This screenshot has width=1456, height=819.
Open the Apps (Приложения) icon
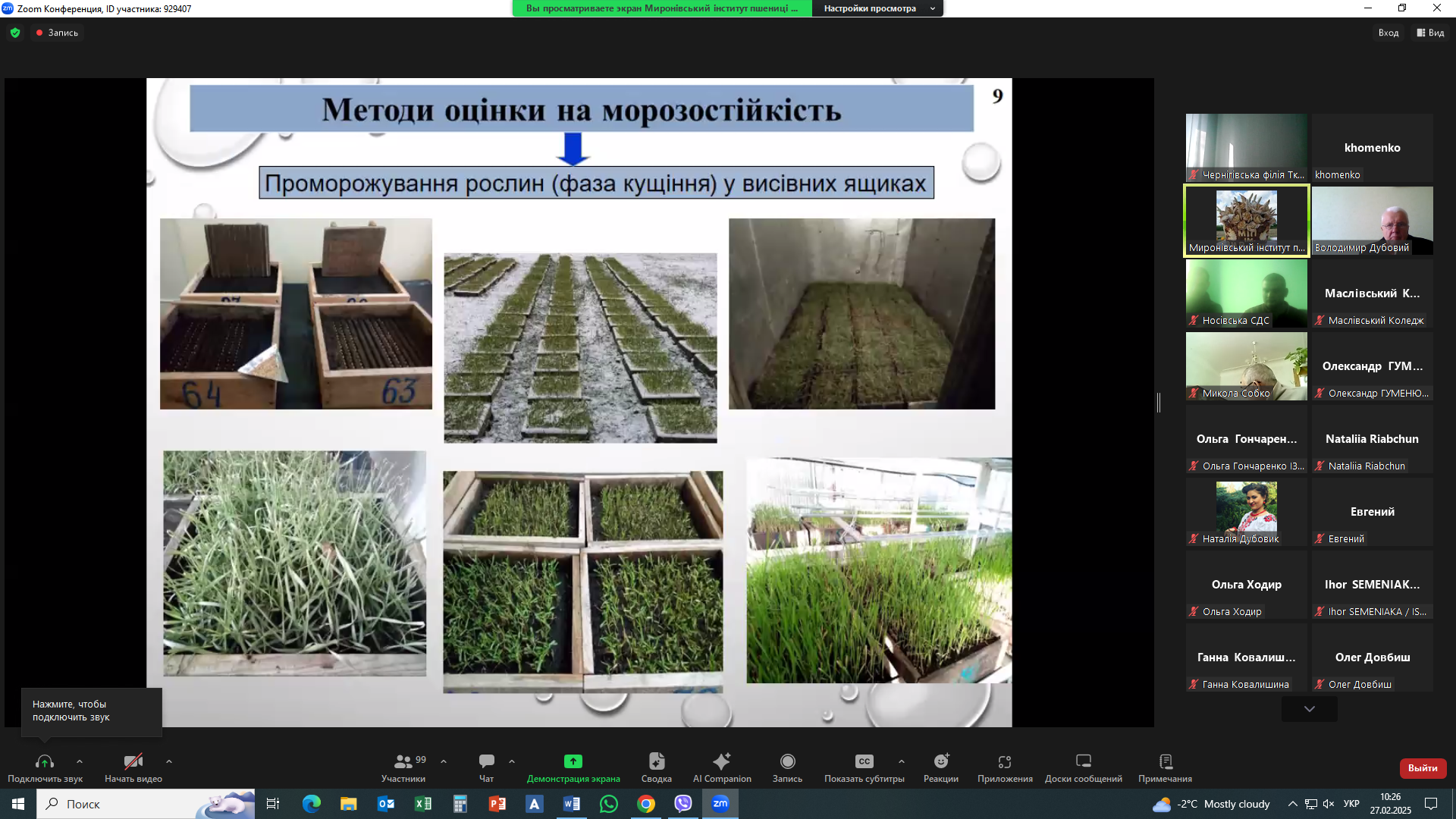click(1004, 761)
